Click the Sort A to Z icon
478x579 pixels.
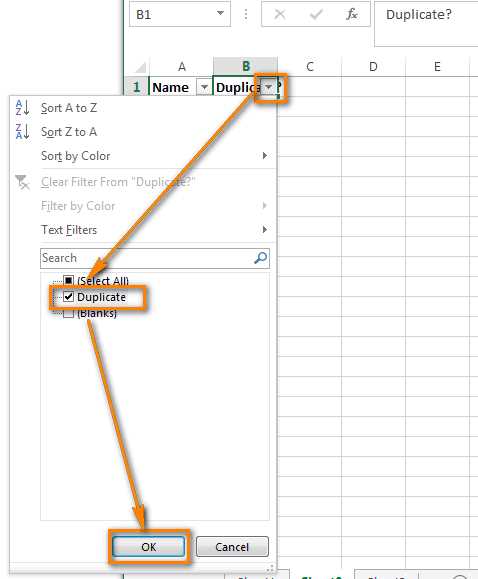(22, 108)
